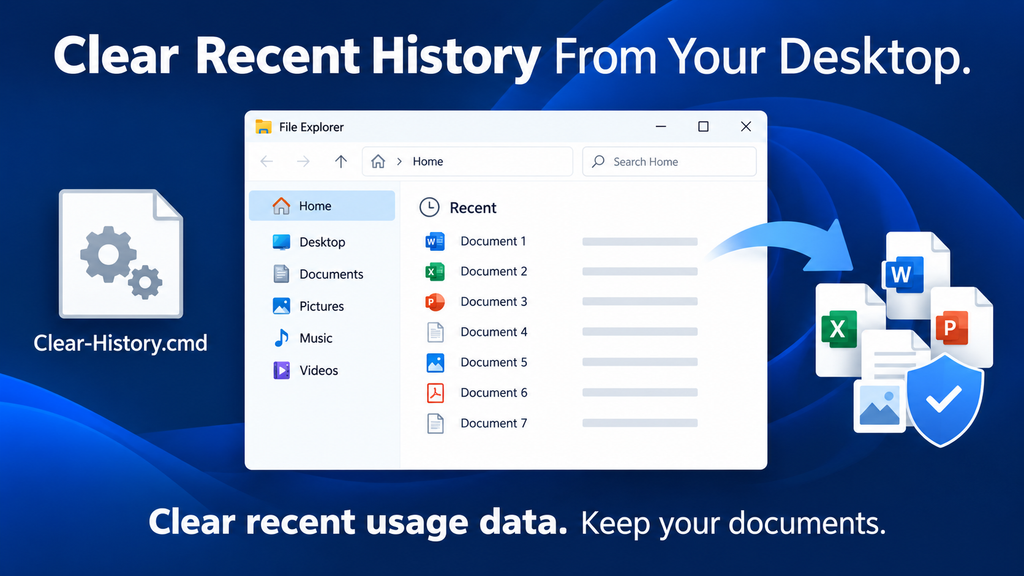The image size is (1024, 576).
Task: Click the File Explorer window title
Action: click(312, 127)
